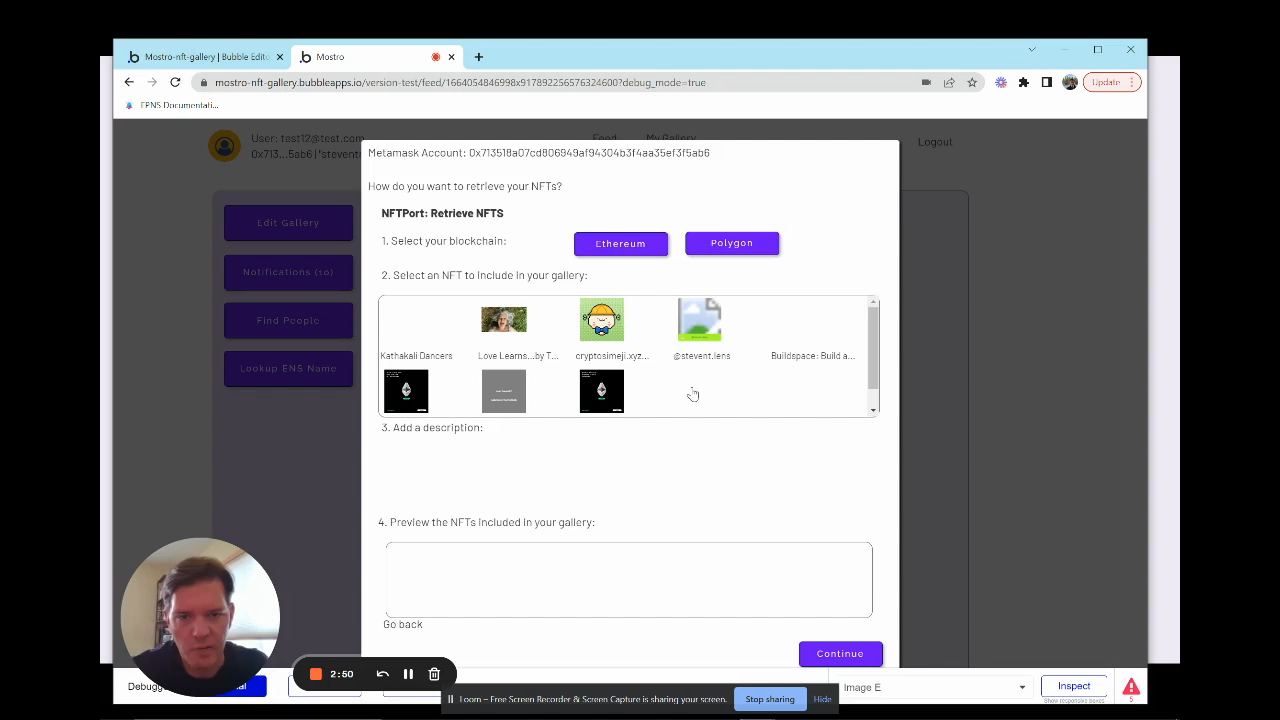Screen dimensions: 1280x720
Task: Open the debugger warning triangle icon
Action: click(x=1131, y=687)
